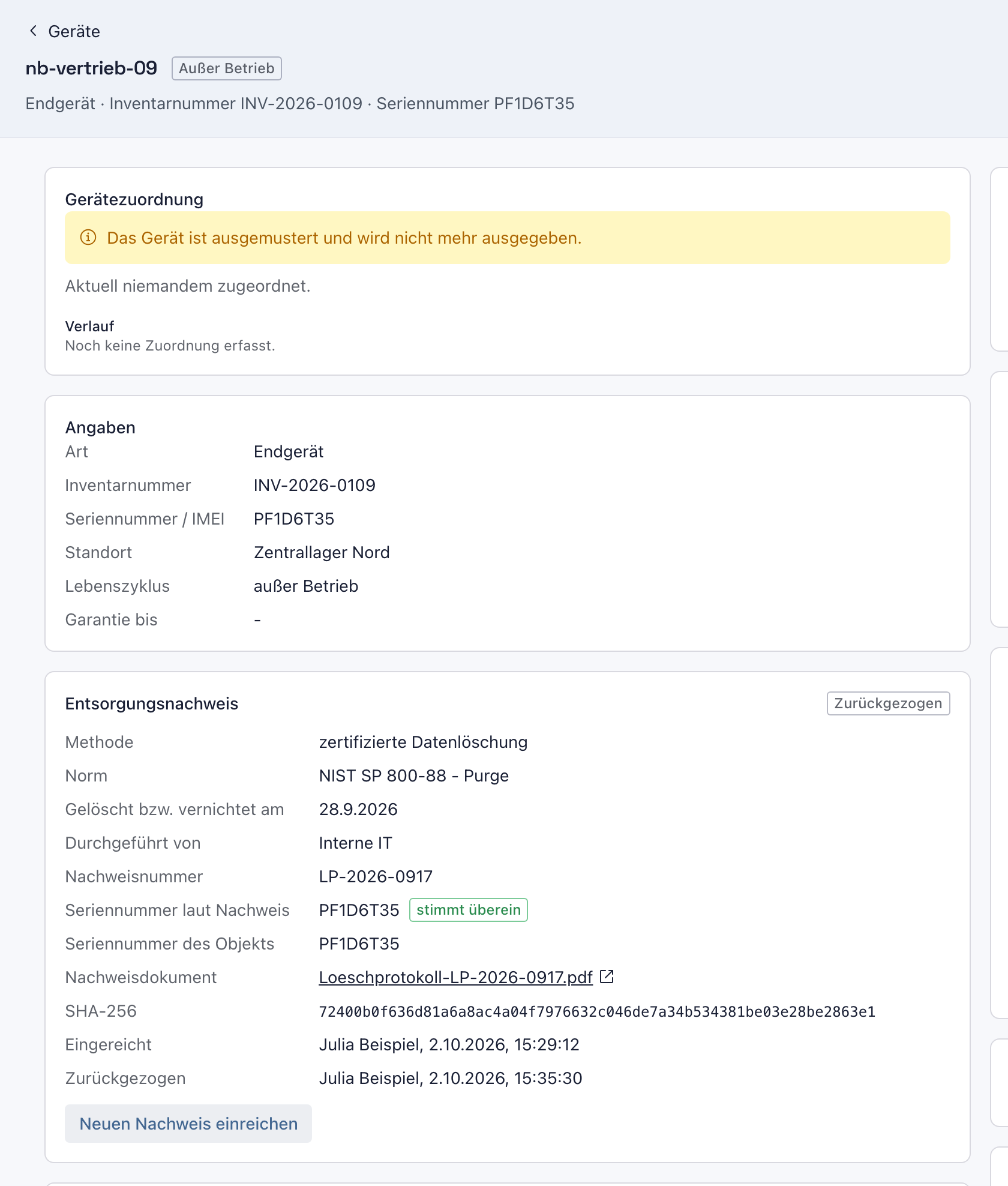1008x1186 pixels.
Task: Click the Zurückgezogen status badge
Action: 888,703
